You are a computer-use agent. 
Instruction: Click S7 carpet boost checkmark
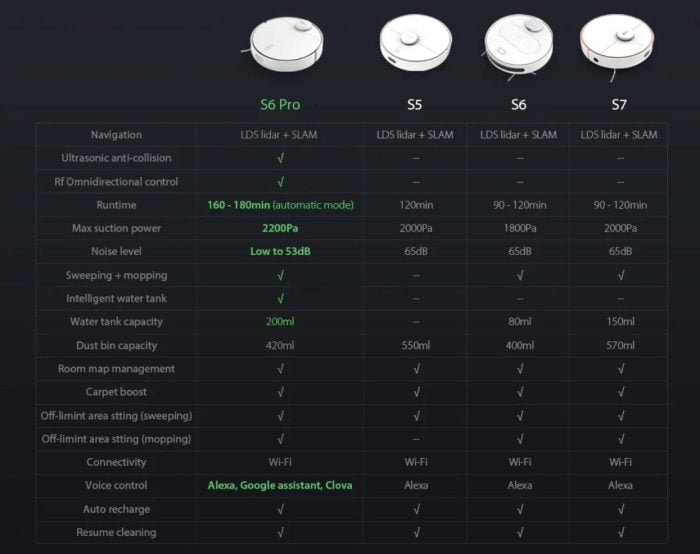pos(620,392)
